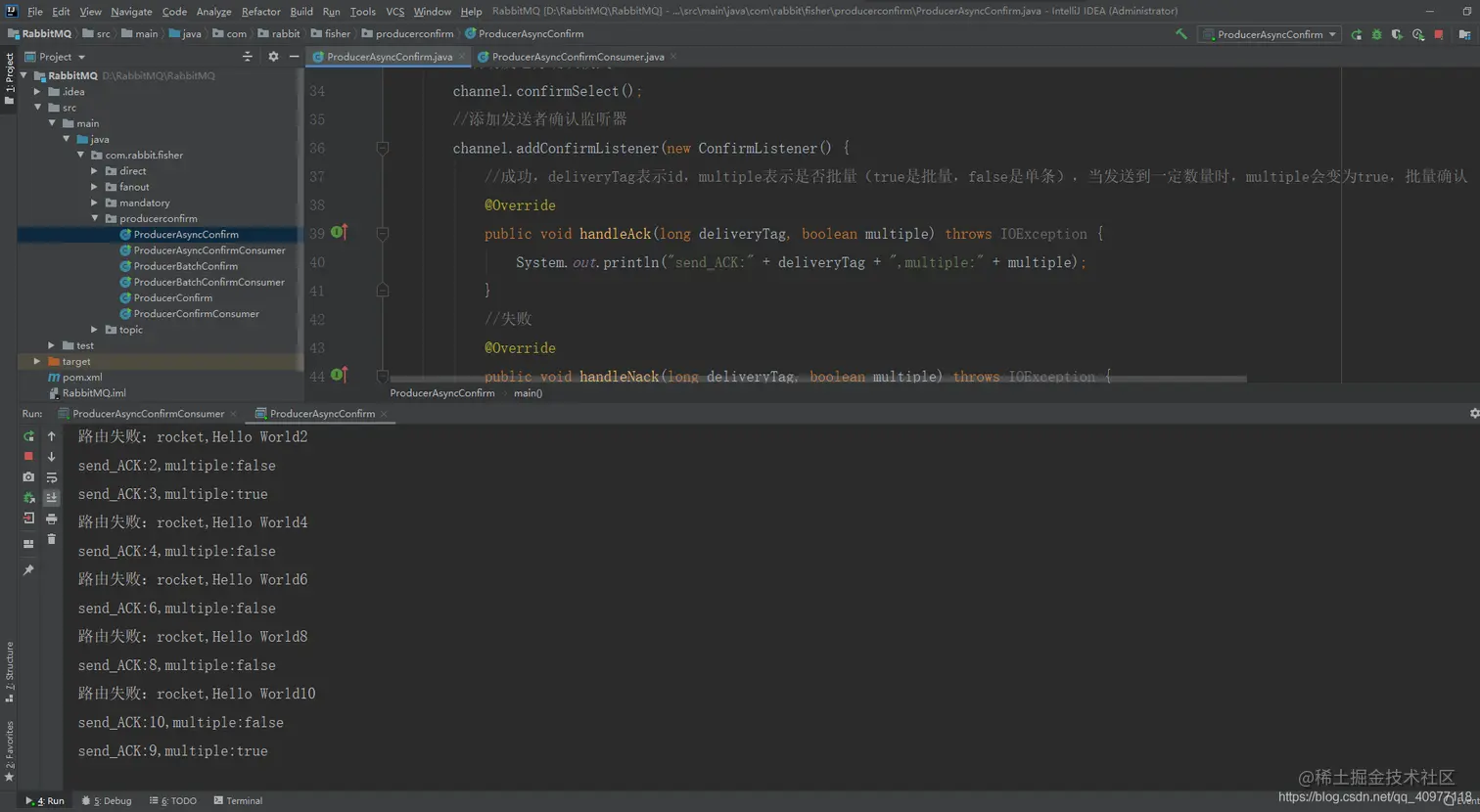This screenshot has height=812, width=1480.
Task: Click the Rerun icon in top toolbar
Action: [x=1357, y=34]
